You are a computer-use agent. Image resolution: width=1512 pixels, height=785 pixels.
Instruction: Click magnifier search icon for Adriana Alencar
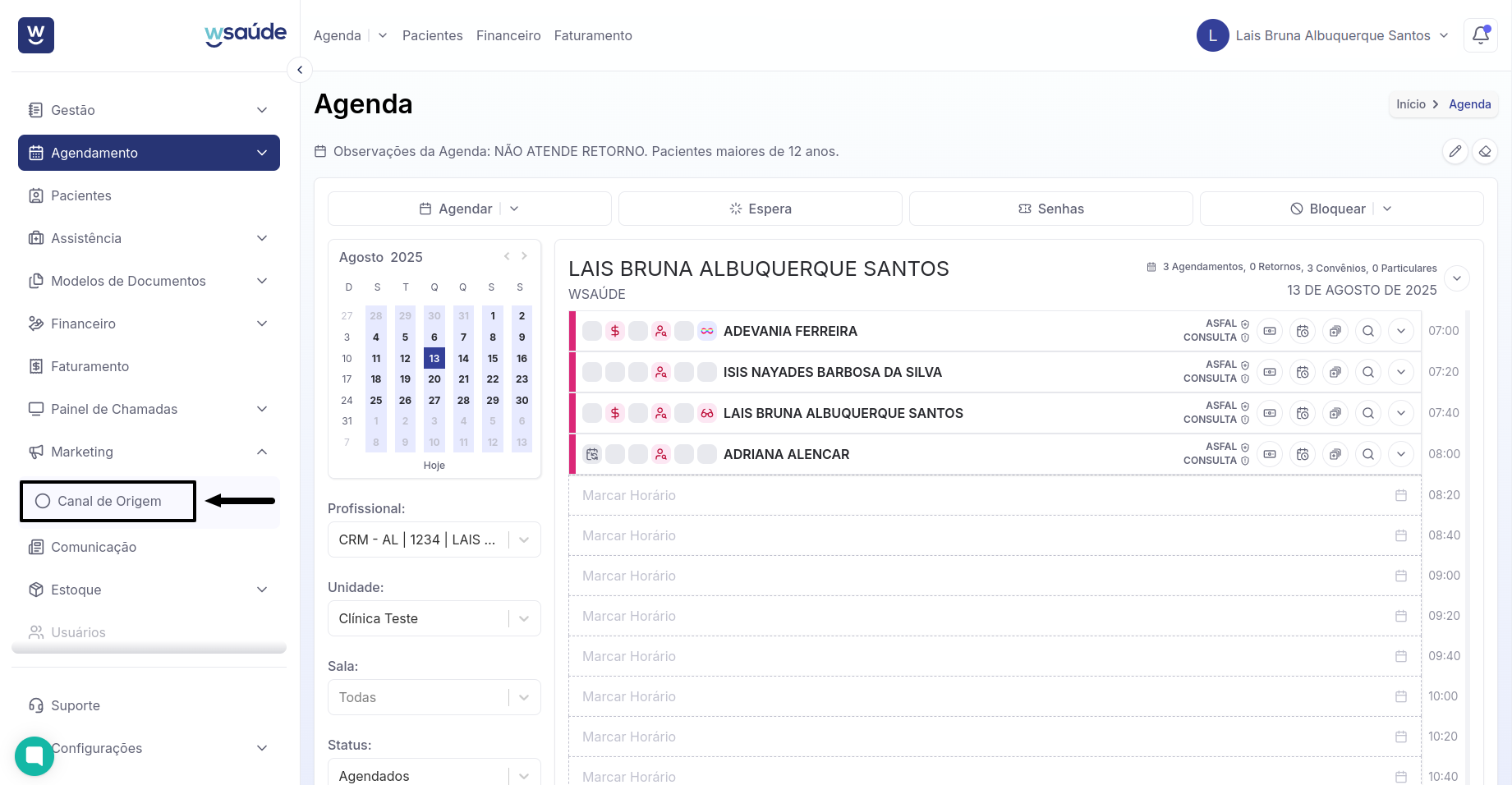[1368, 454]
